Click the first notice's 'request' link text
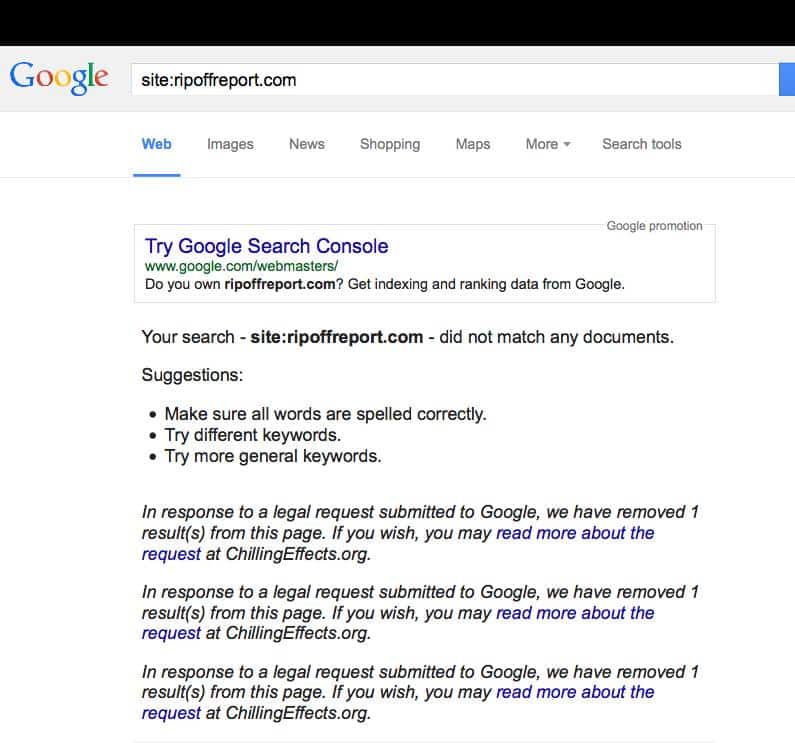Image resolution: width=795 pixels, height=743 pixels. pyautogui.click(x=171, y=554)
